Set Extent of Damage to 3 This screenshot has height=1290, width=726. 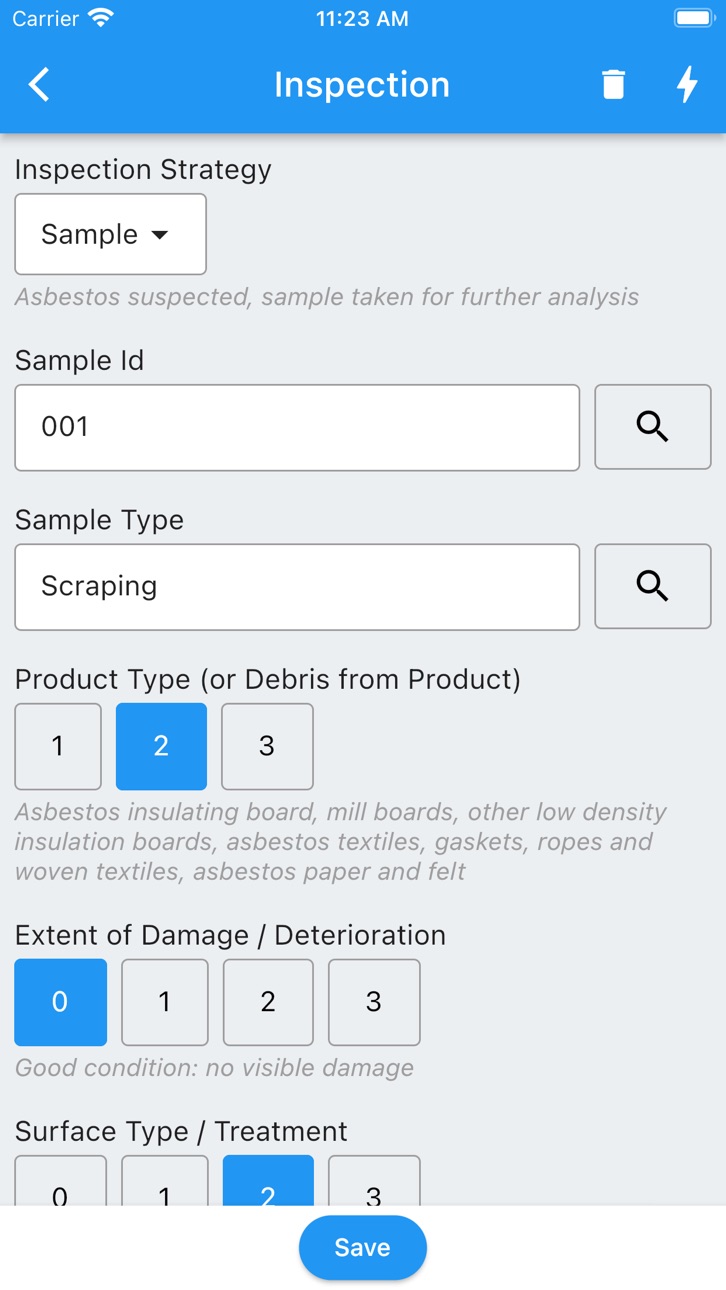tap(374, 1002)
